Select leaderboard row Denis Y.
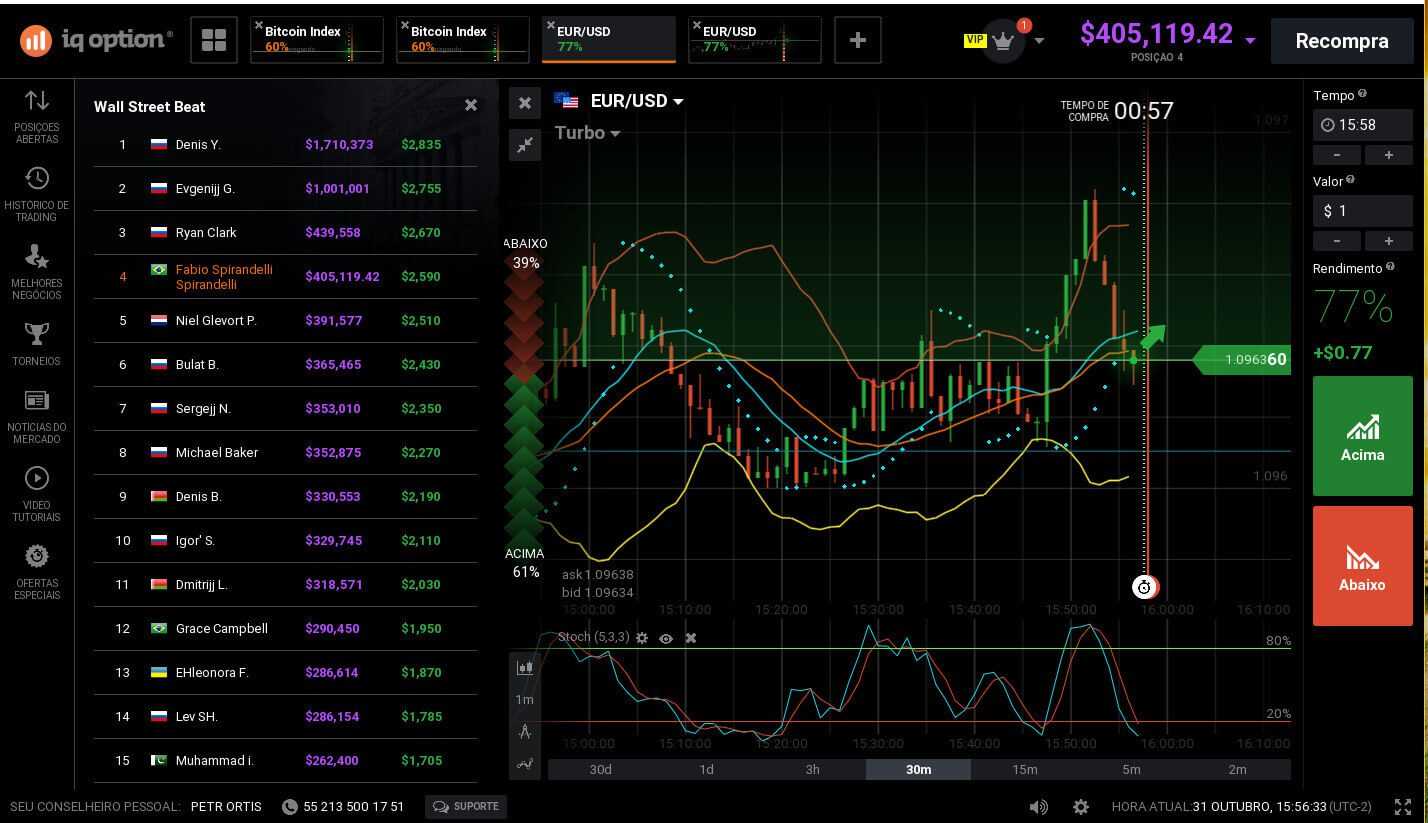This screenshot has width=1428, height=823. (285, 145)
